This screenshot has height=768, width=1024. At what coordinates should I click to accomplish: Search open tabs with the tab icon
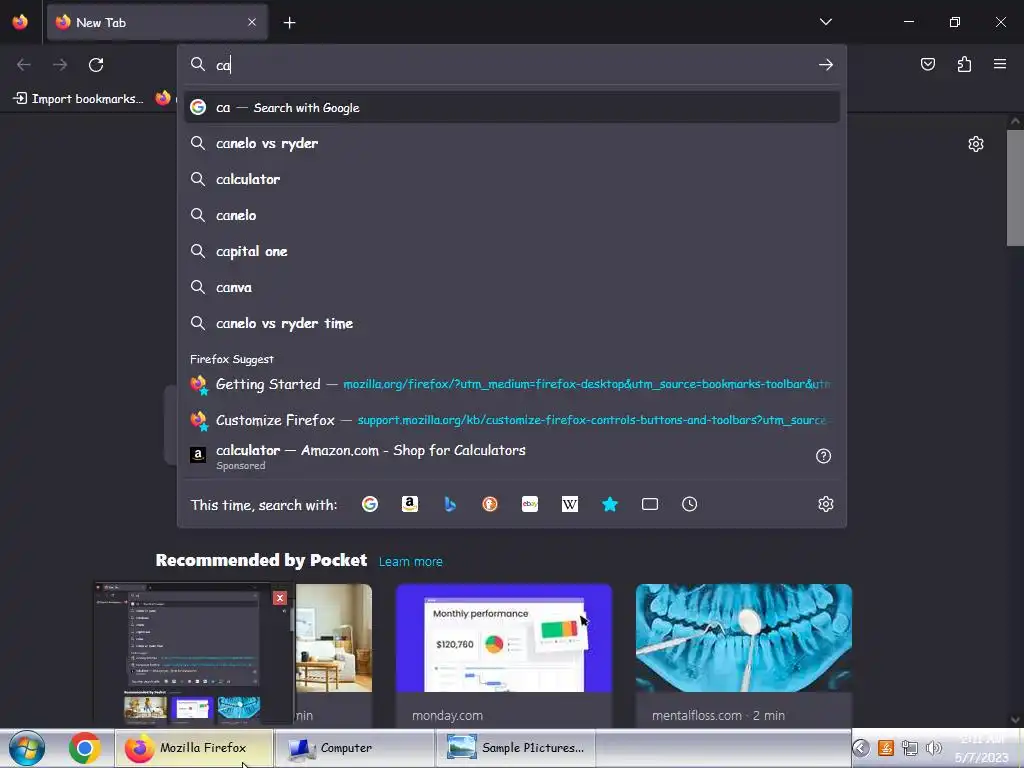click(650, 504)
